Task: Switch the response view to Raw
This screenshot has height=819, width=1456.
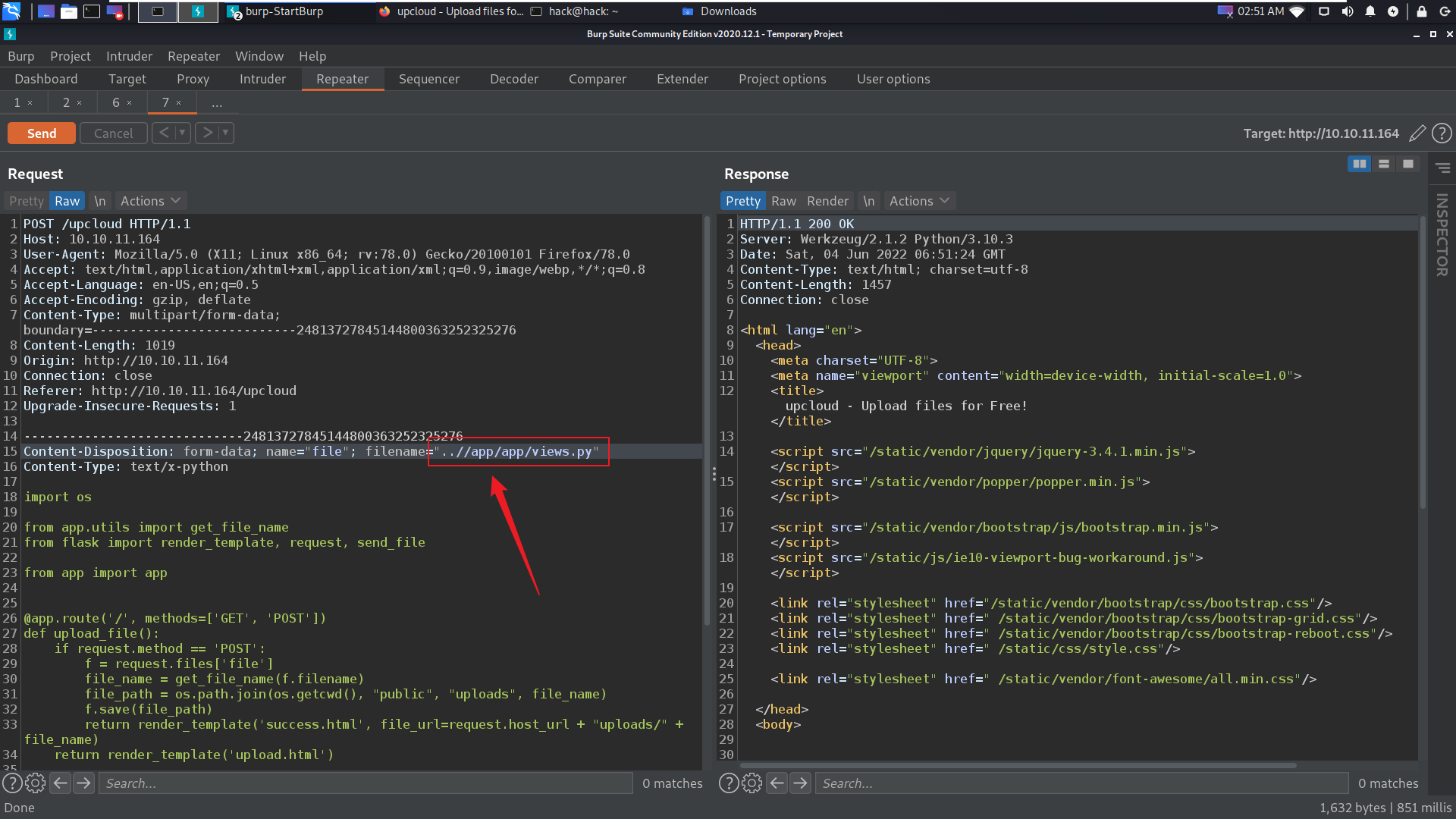Action: coord(783,201)
